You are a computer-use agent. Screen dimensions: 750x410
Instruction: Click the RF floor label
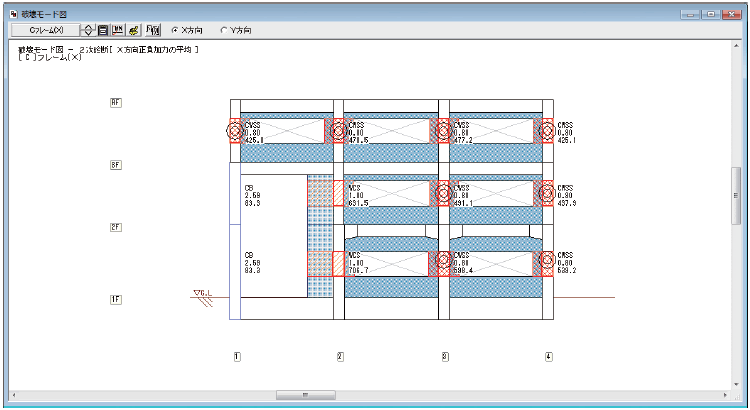click(x=116, y=102)
